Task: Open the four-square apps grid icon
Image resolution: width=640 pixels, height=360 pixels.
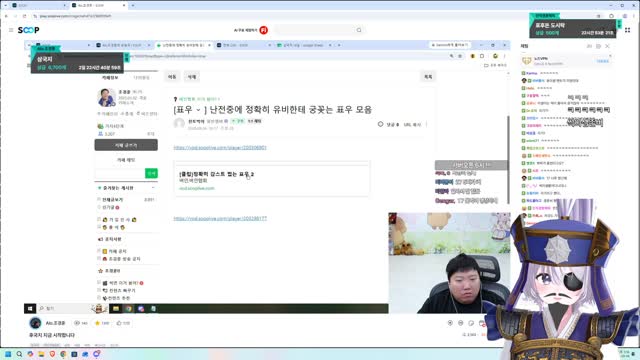Action: (x=627, y=30)
